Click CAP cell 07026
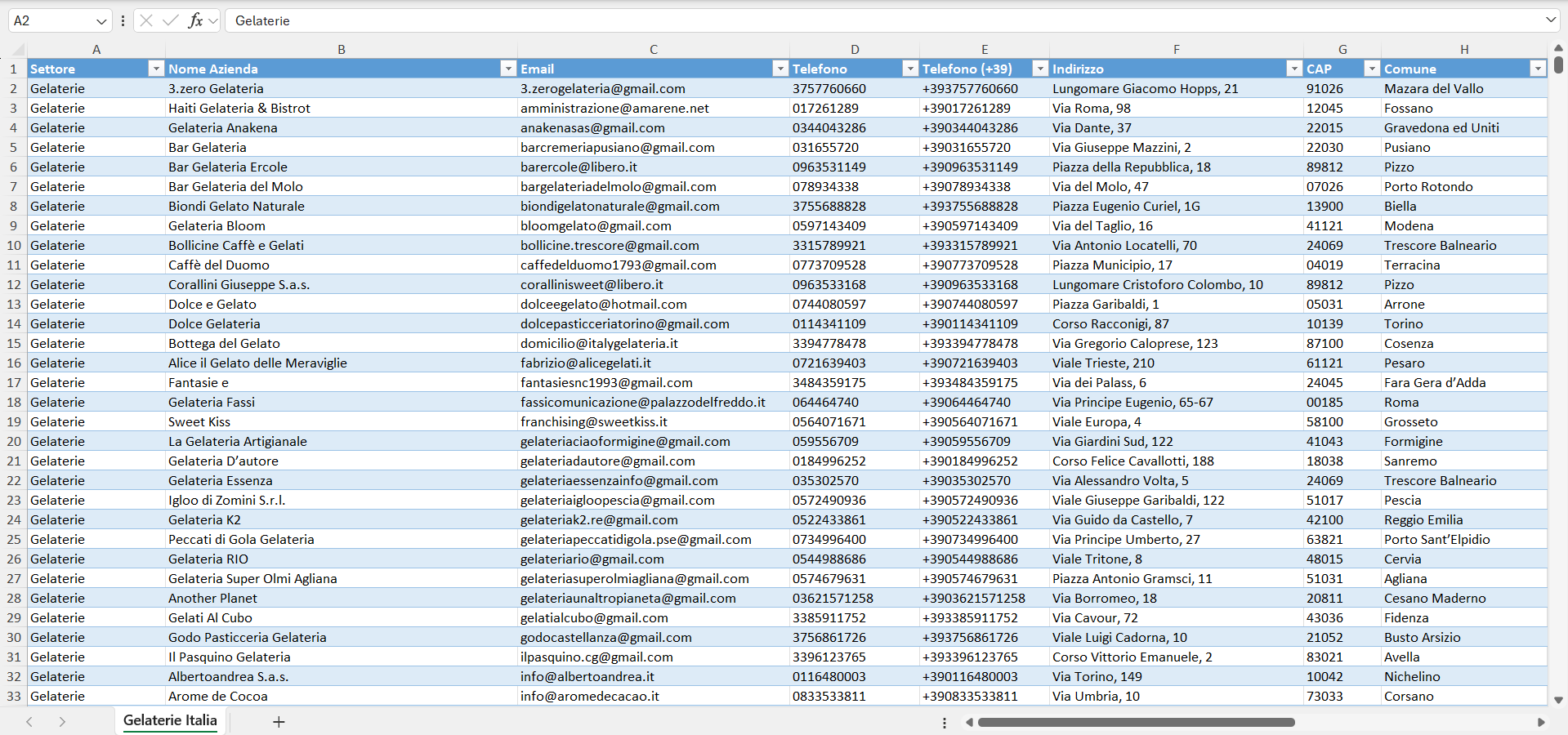The width and height of the screenshot is (1568, 735). click(x=1342, y=186)
